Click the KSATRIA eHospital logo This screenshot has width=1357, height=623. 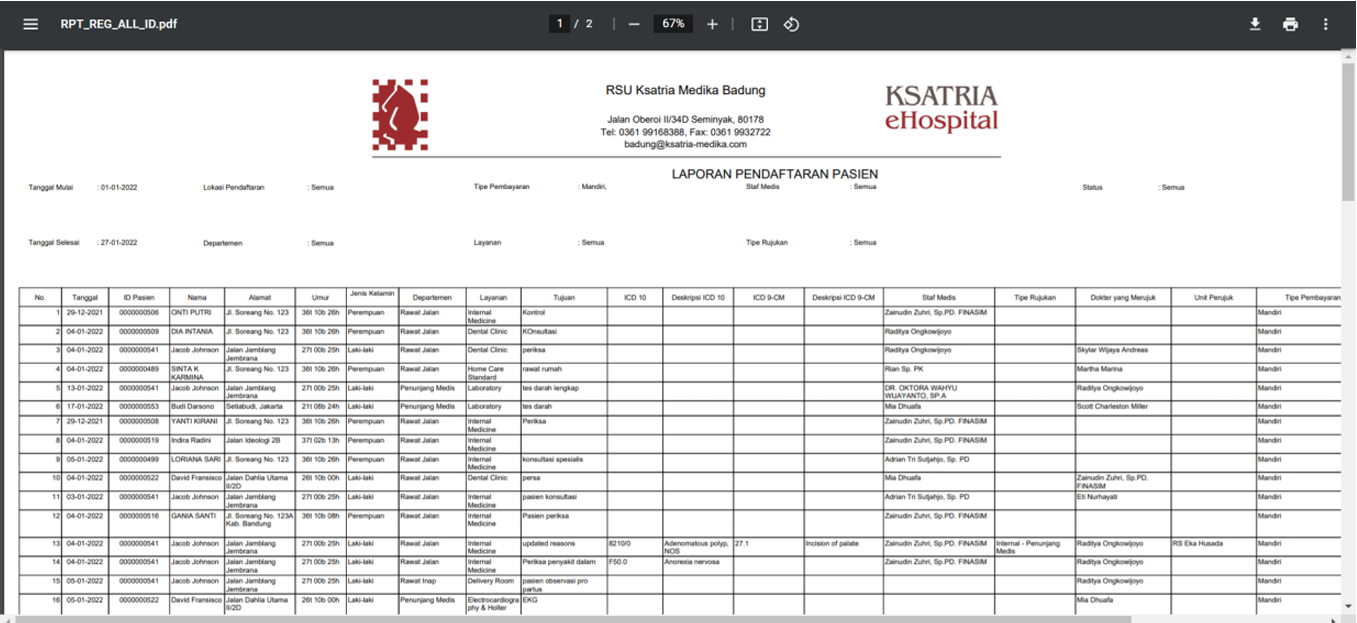[941, 108]
